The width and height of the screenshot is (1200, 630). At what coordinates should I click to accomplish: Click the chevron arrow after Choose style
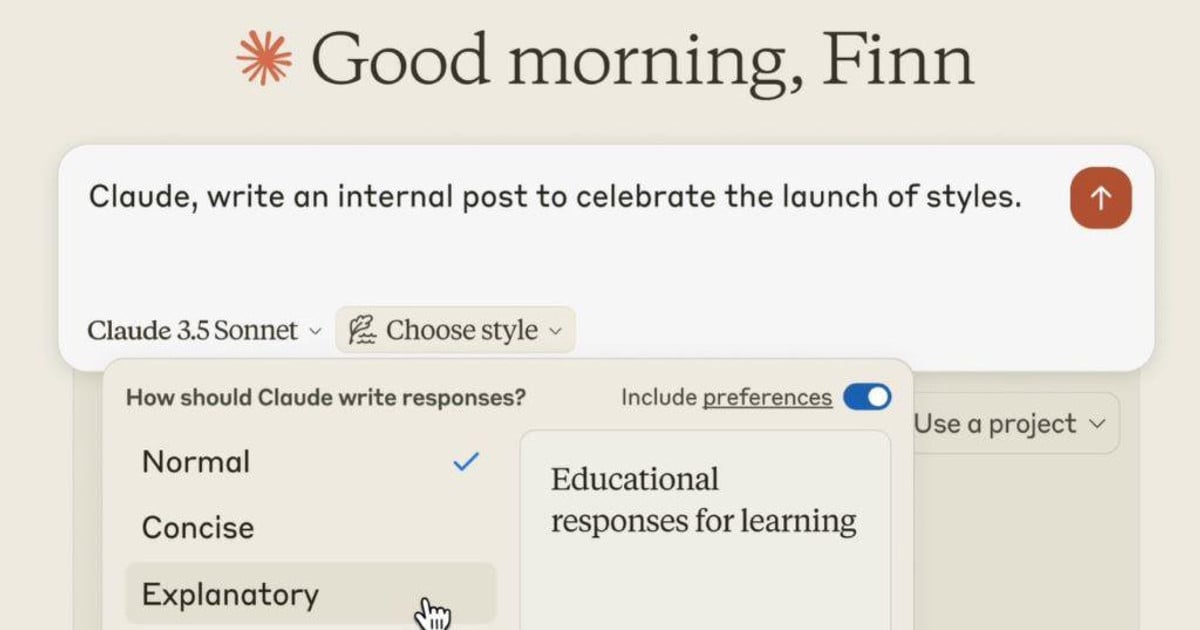point(556,331)
